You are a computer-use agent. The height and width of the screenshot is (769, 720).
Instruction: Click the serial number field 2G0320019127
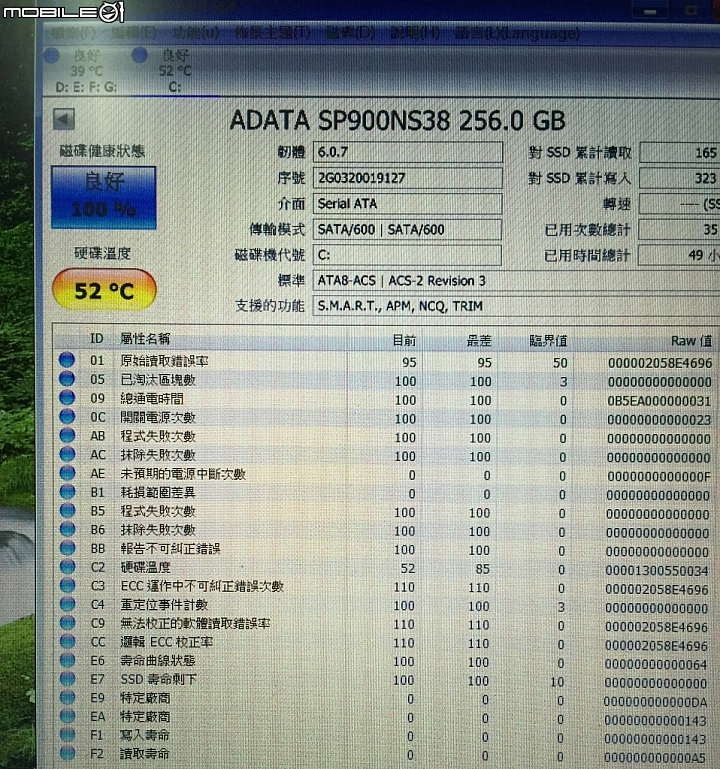coord(408,178)
